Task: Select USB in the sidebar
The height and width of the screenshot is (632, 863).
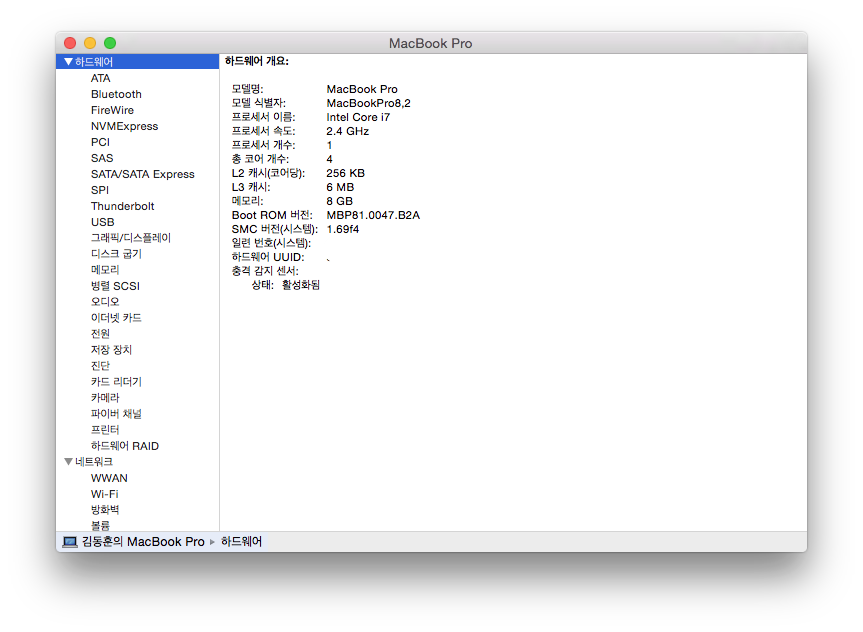Action: (x=102, y=222)
